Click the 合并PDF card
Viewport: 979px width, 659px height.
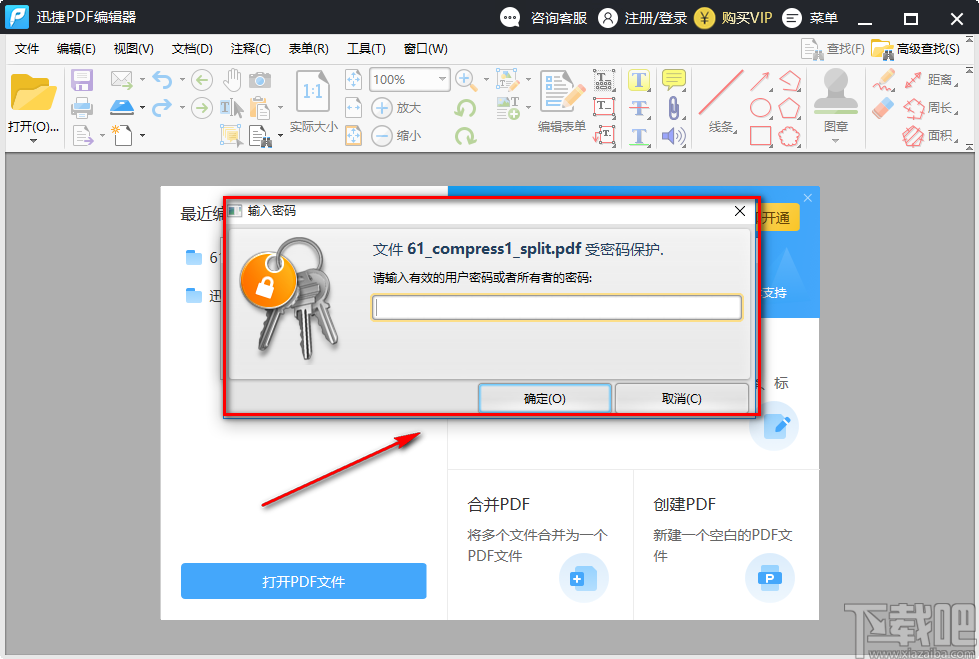541,544
